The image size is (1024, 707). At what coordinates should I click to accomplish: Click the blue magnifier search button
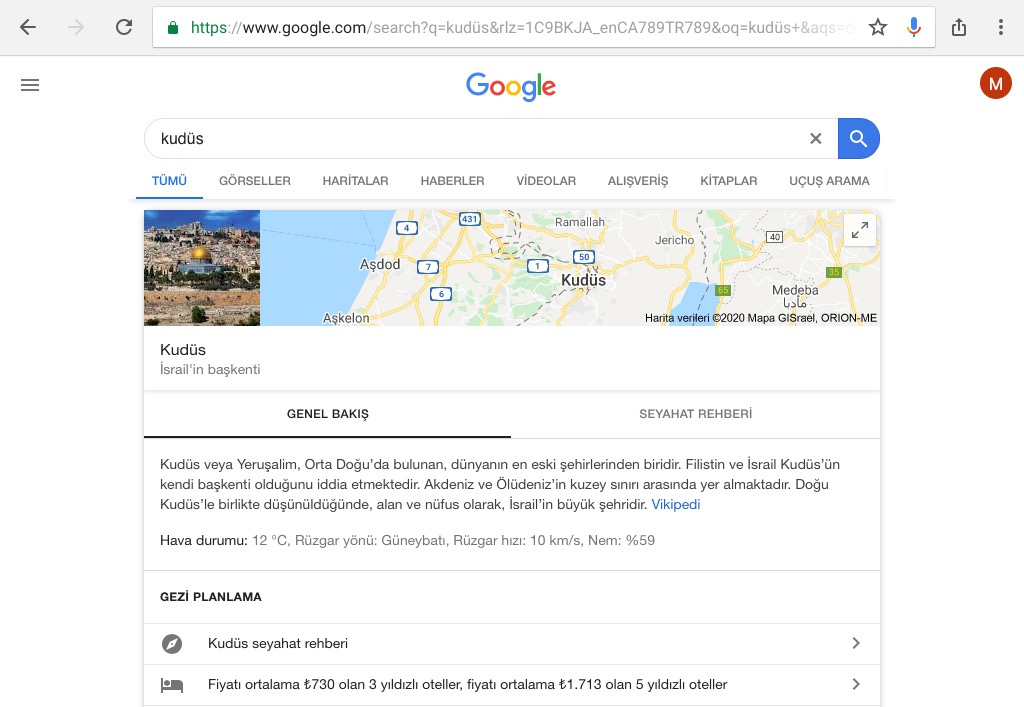pyautogui.click(x=858, y=138)
